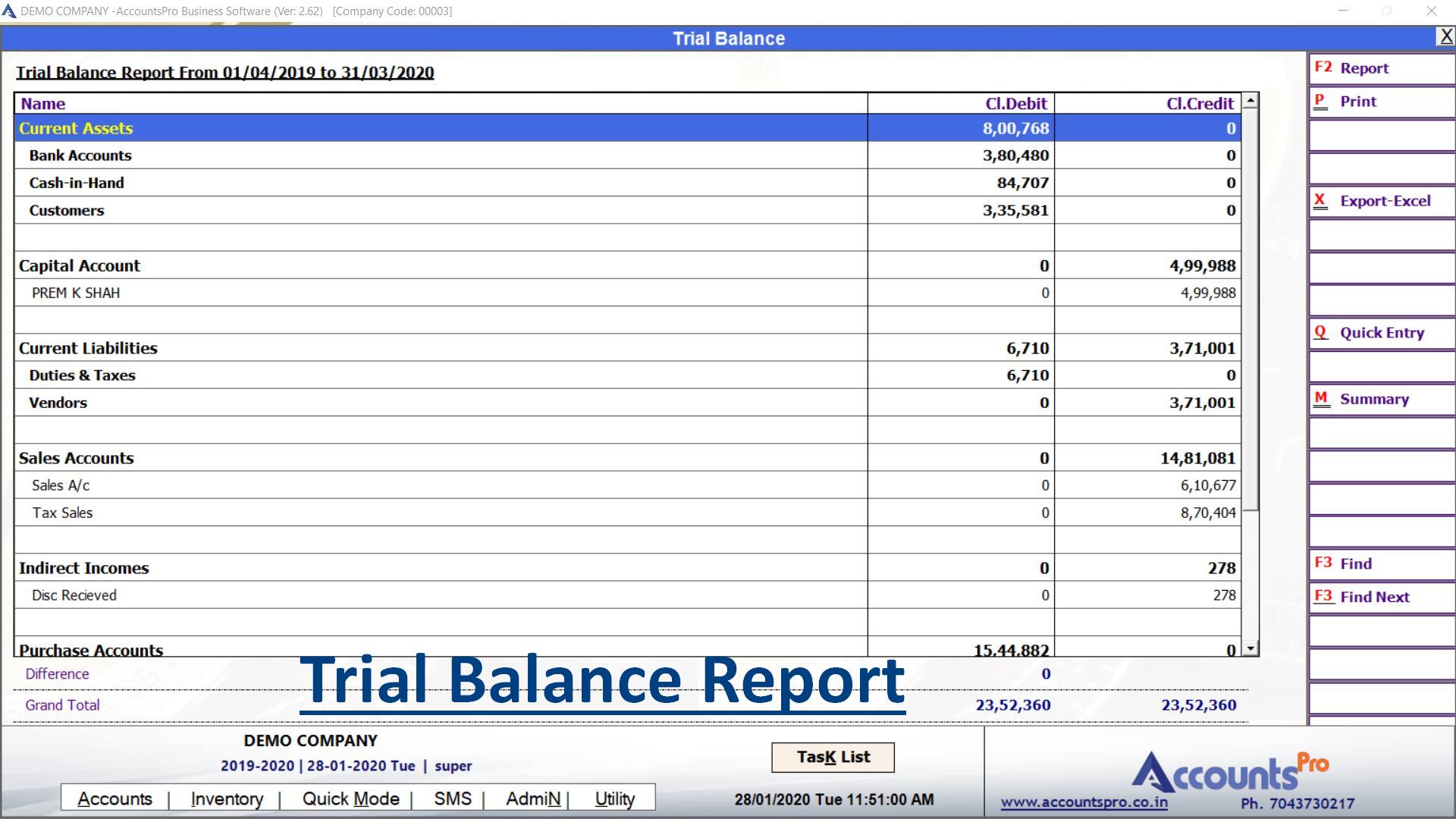The image size is (1456, 819).
Task: Open the SMS menu
Action: (x=453, y=799)
